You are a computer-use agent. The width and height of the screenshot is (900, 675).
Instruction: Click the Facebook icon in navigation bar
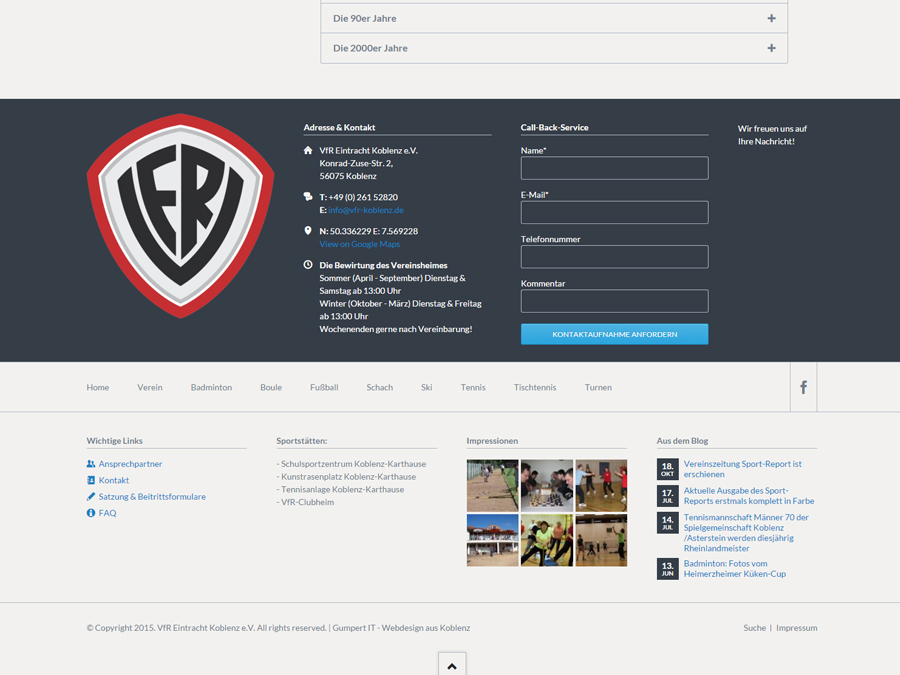(x=803, y=387)
